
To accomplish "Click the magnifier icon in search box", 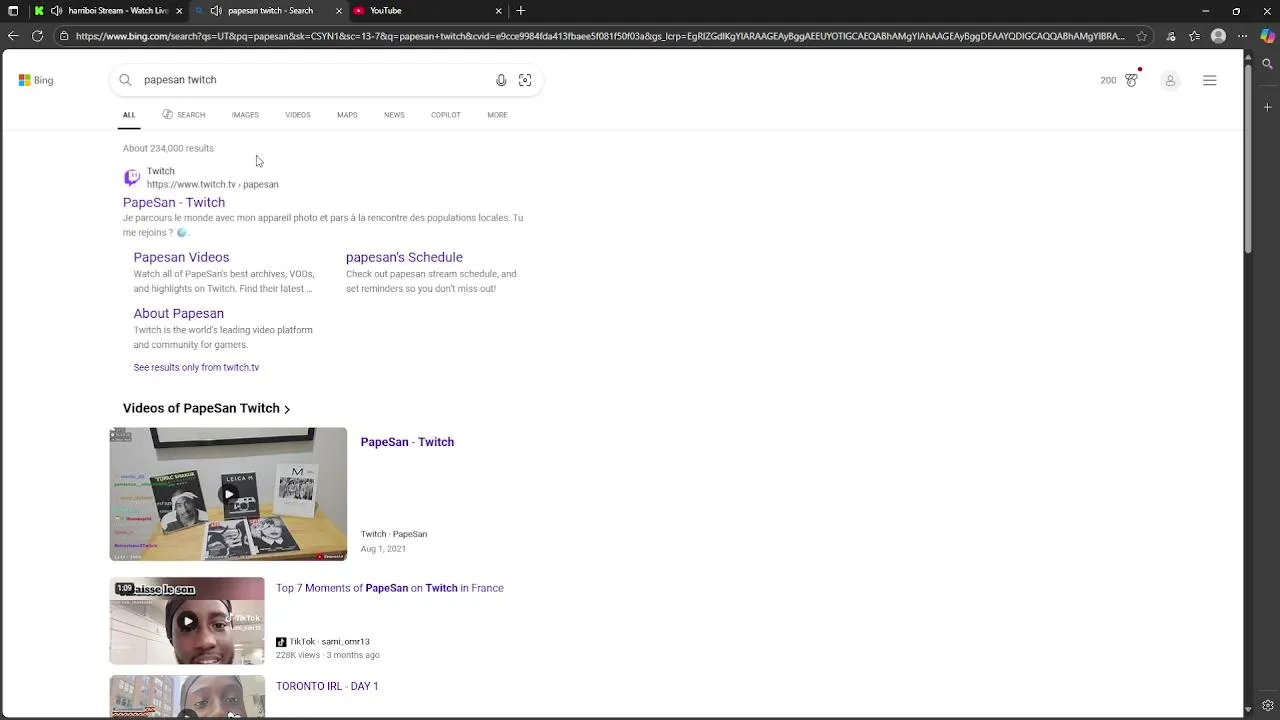I will point(125,80).
